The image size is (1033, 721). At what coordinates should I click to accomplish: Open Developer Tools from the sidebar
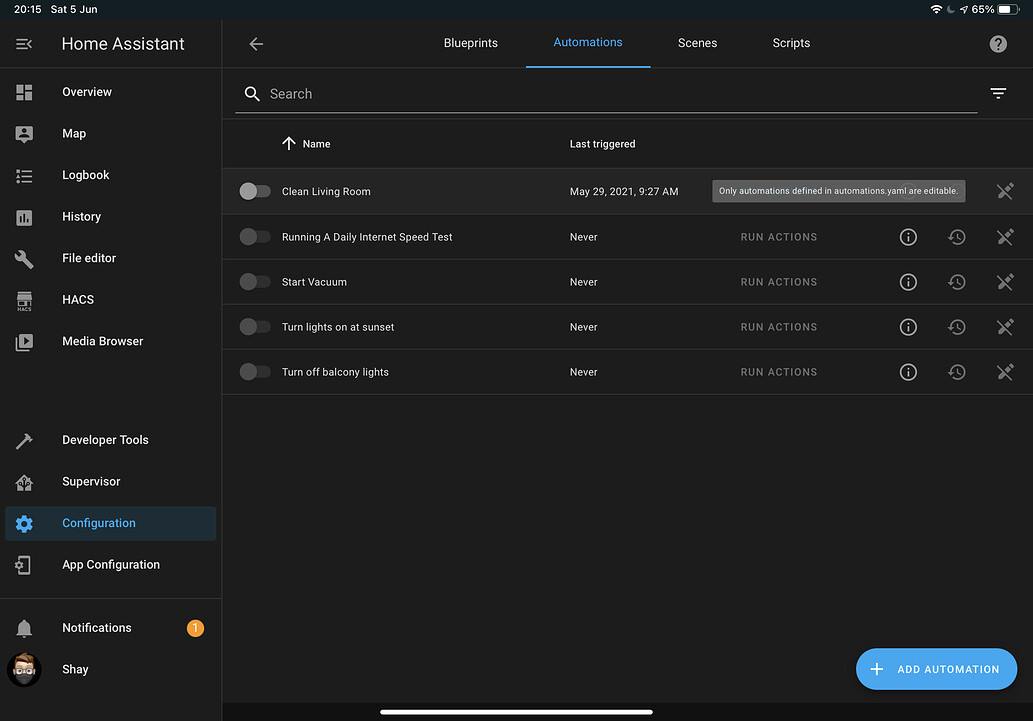(104, 439)
